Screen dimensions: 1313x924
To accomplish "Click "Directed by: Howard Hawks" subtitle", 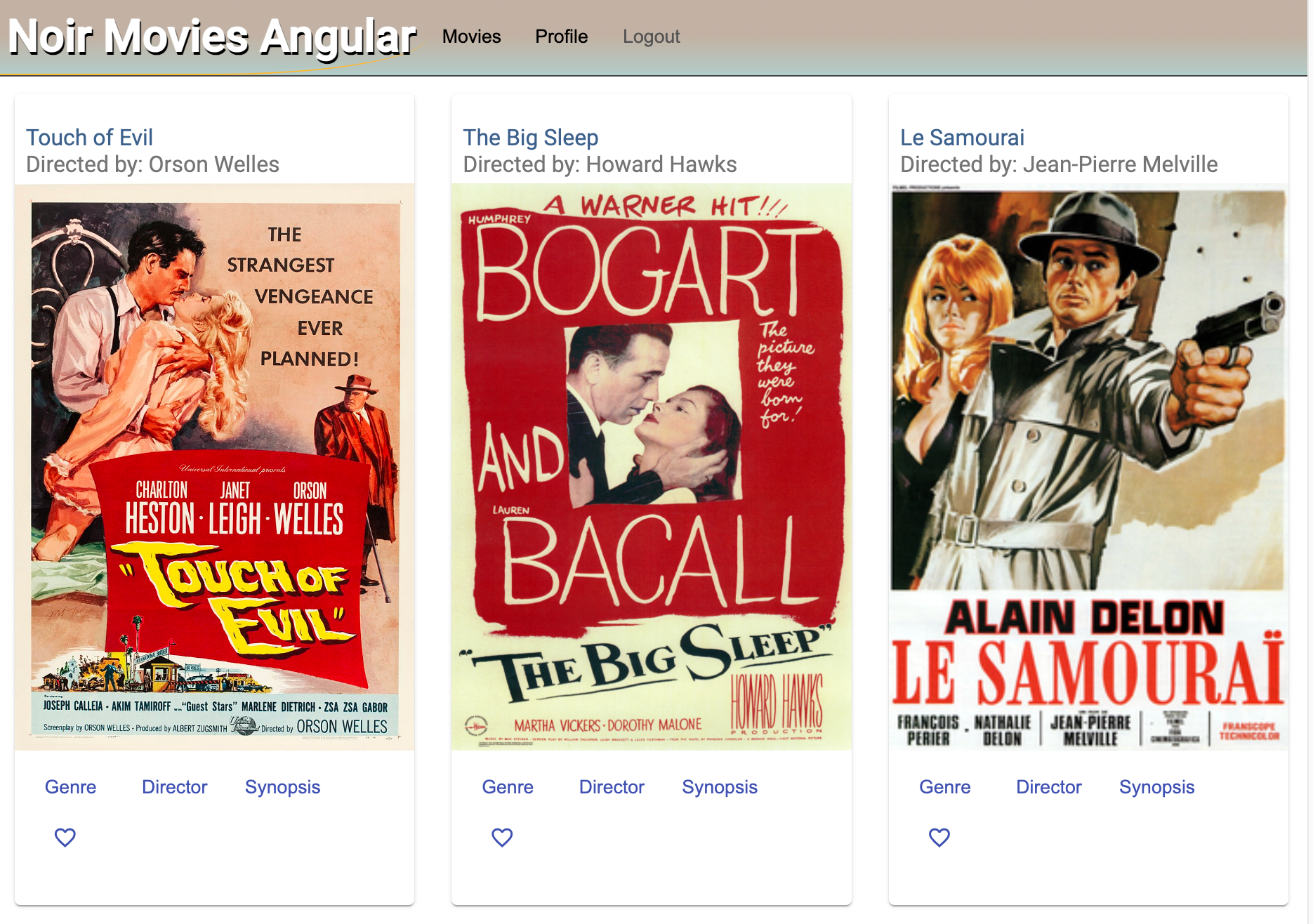I will click(x=600, y=164).
